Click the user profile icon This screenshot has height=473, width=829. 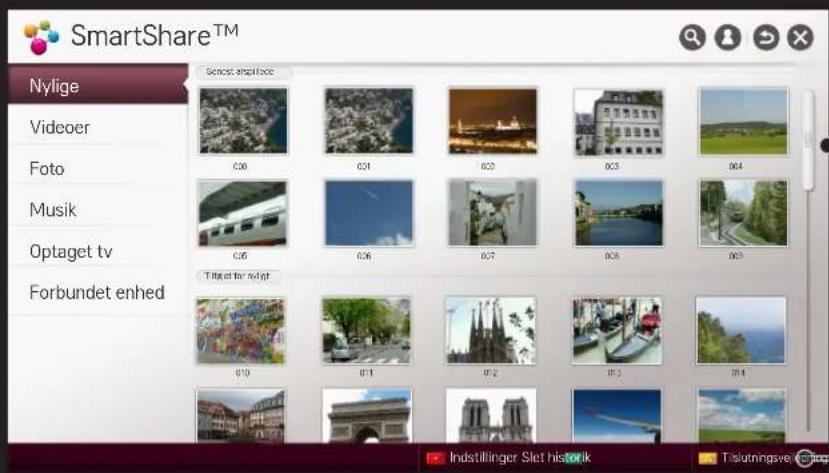[728, 38]
